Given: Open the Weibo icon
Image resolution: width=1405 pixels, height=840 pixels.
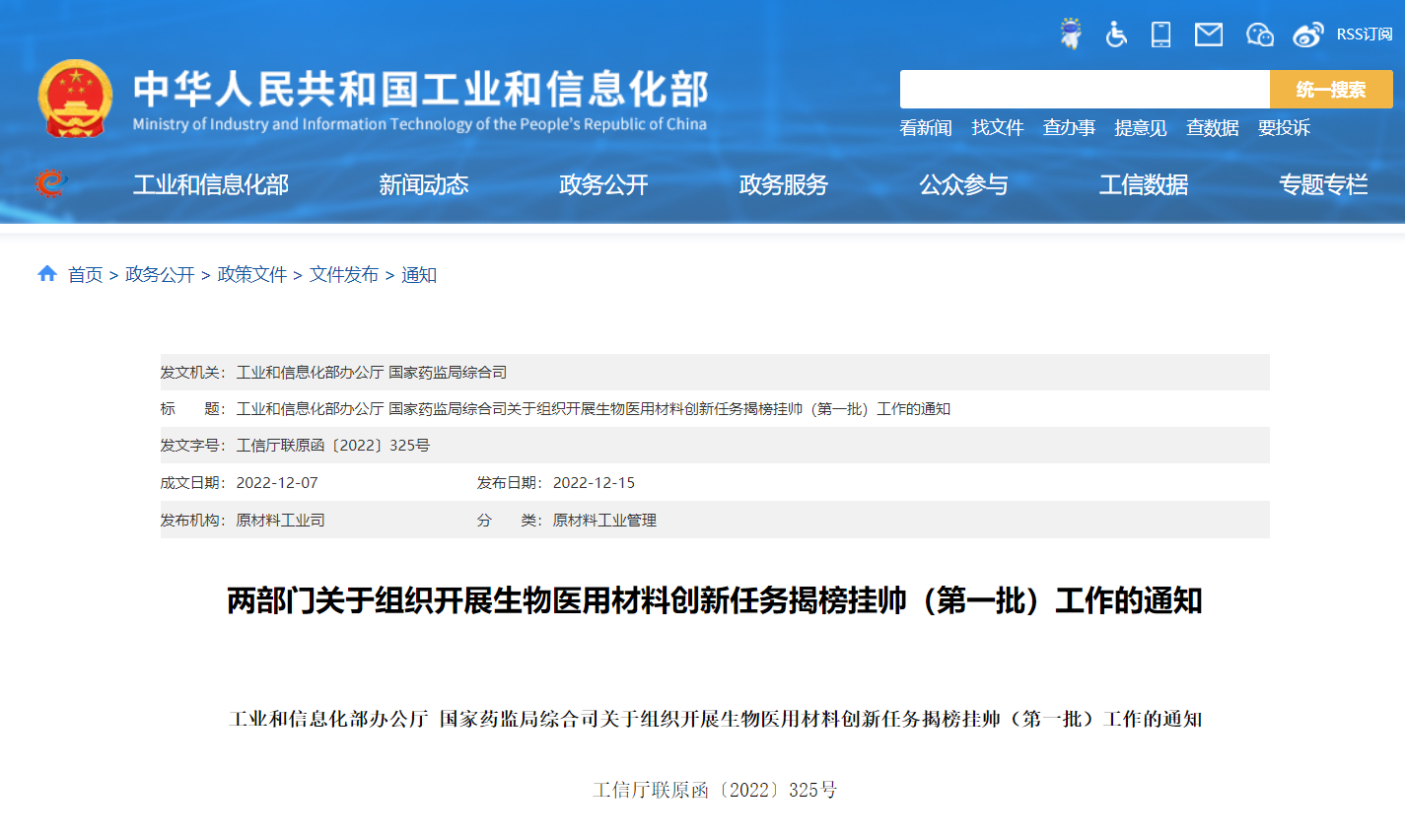Looking at the screenshot, I should 1308,35.
